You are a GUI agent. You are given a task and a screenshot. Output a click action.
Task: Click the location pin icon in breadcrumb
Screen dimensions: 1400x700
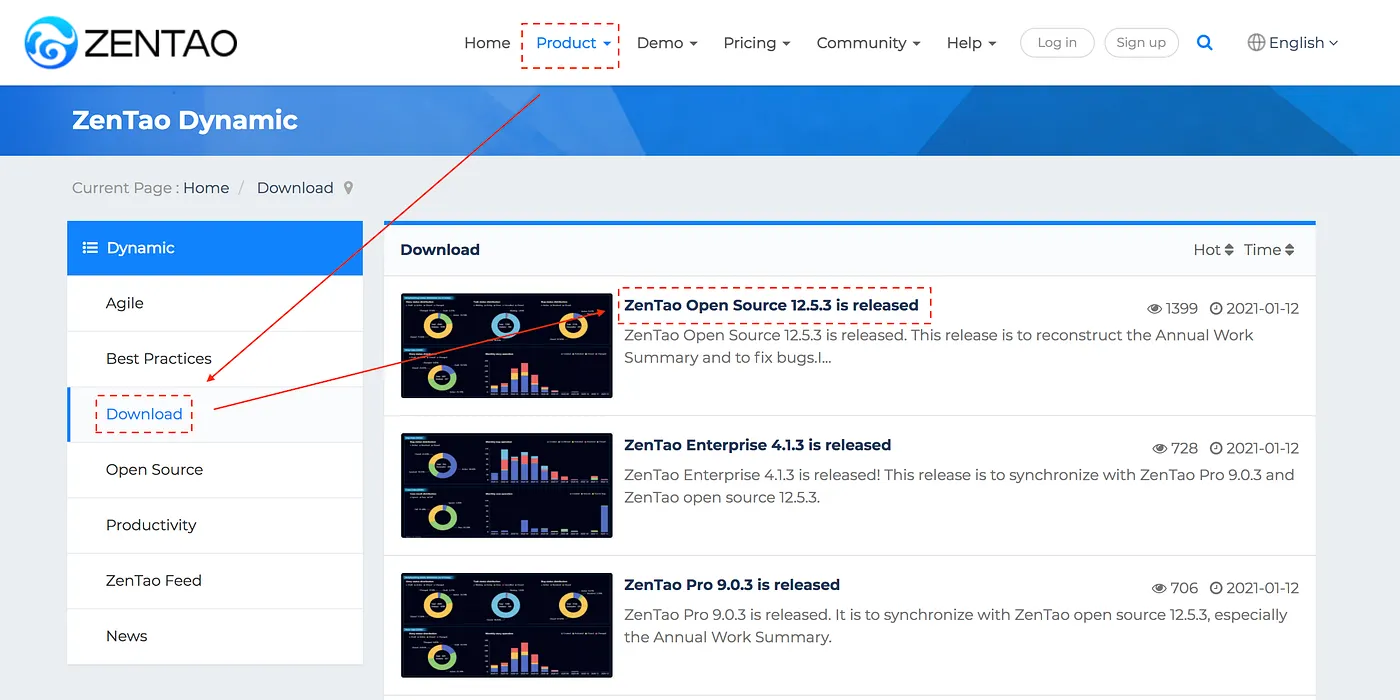point(348,188)
